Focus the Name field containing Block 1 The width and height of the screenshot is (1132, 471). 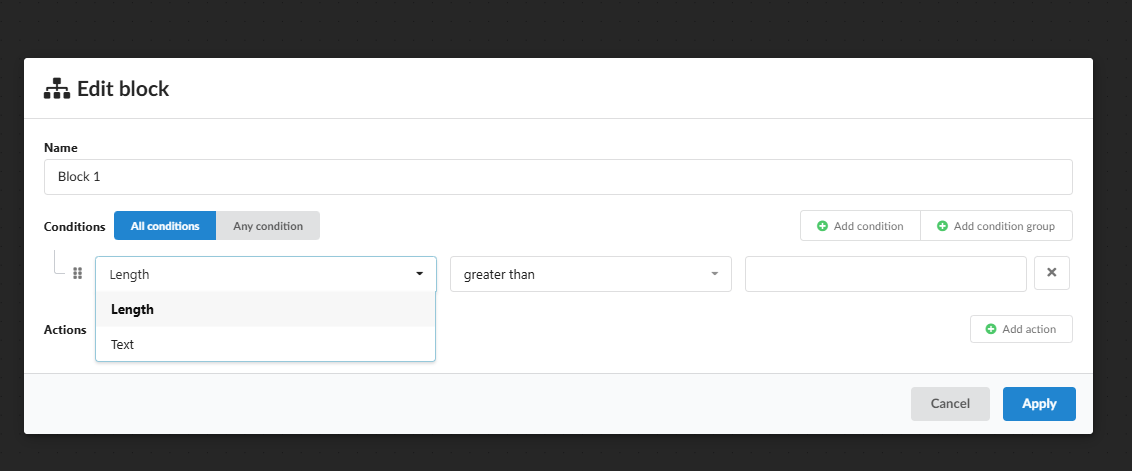558,177
